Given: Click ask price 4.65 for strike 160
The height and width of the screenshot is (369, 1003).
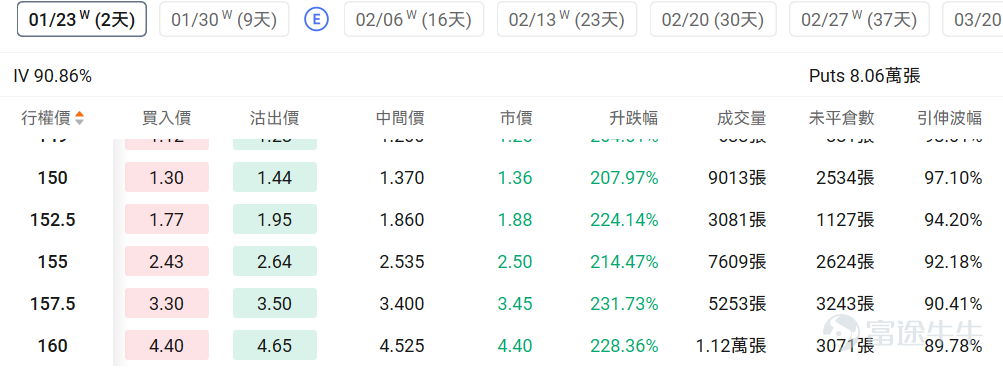Looking at the screenshot, I should 274,346.
